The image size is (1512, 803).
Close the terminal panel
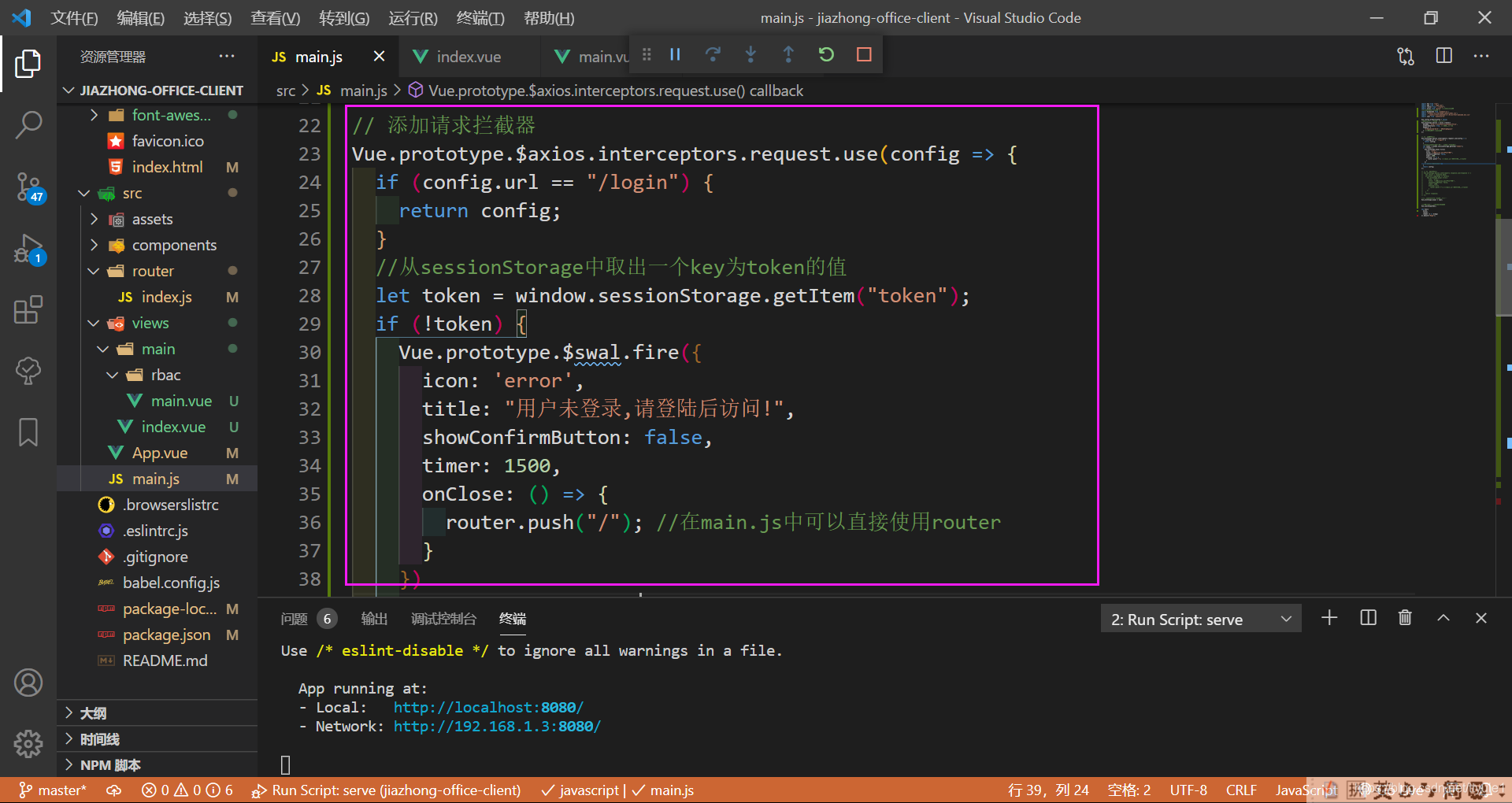(x=1481, y=618)
